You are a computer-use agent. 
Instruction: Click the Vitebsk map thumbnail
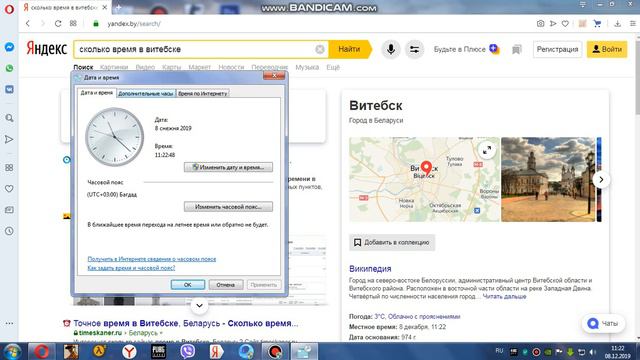click(424, 180)
